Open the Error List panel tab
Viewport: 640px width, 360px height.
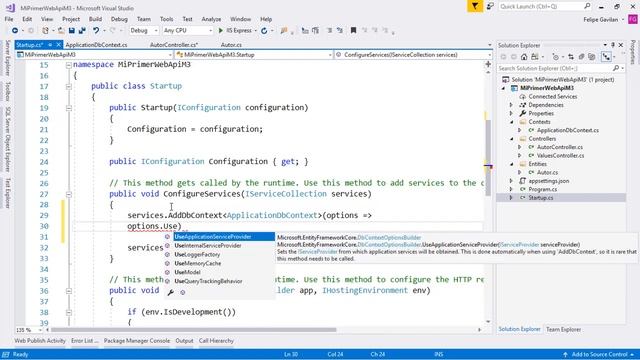click(x=84, y=341)
